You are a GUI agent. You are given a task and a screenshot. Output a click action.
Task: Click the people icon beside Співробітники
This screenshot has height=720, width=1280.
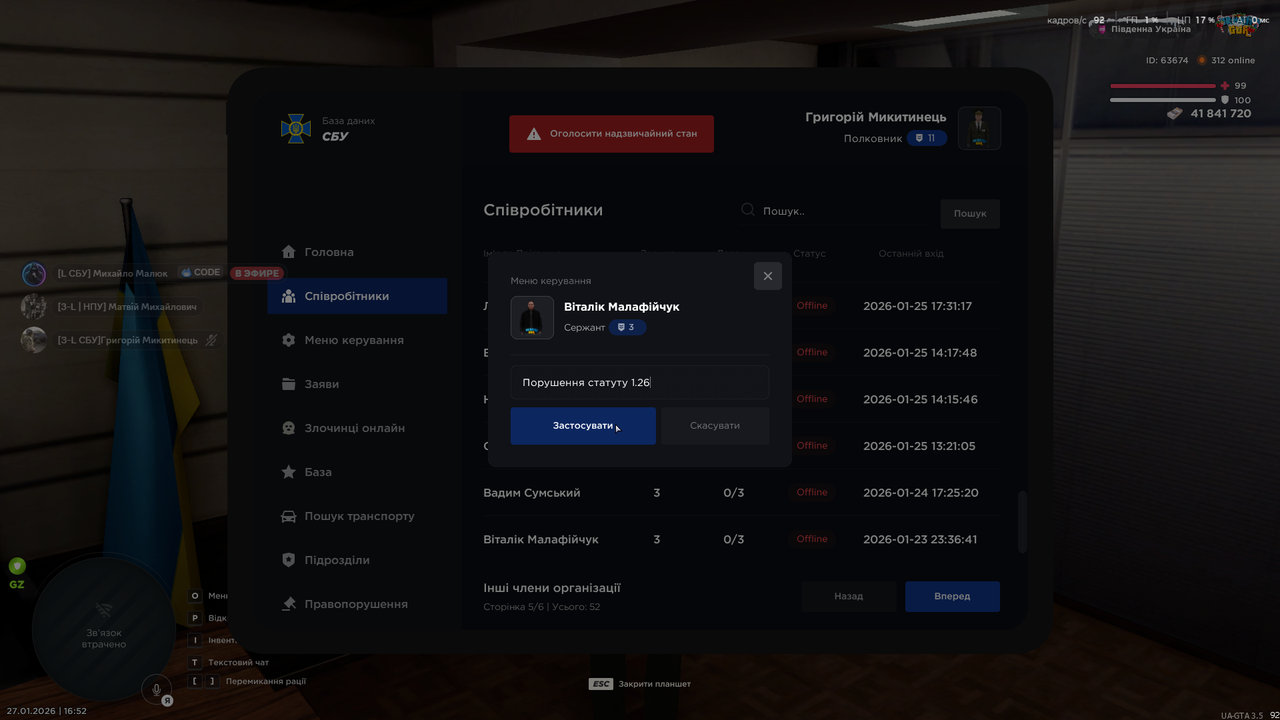tap(288, 296)
